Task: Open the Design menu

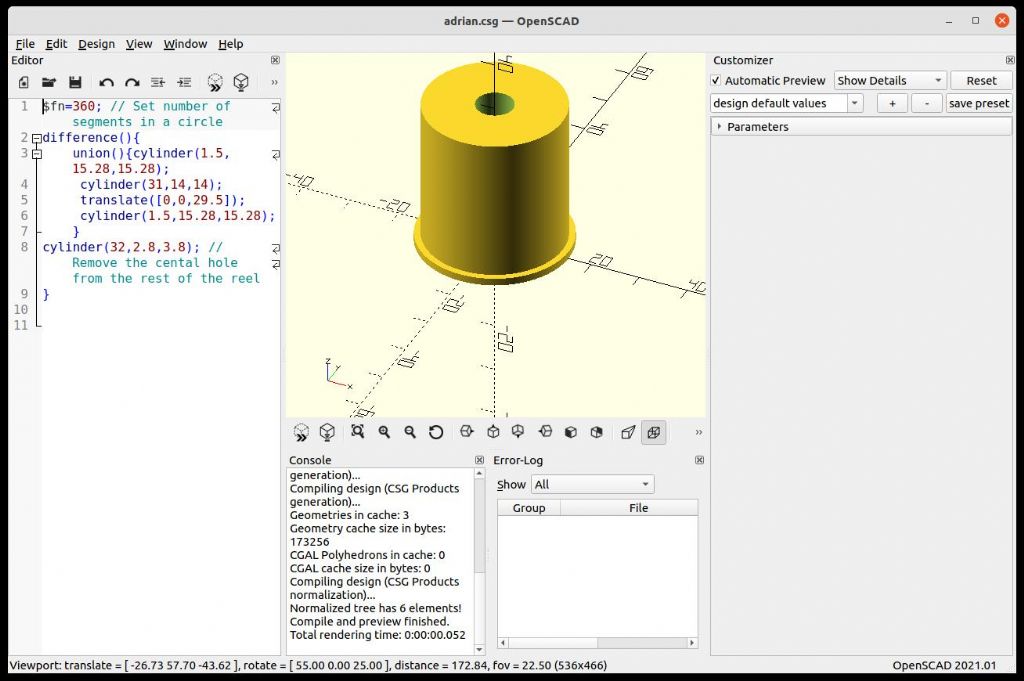Action: pyautogui.click(x=96, y=44)
